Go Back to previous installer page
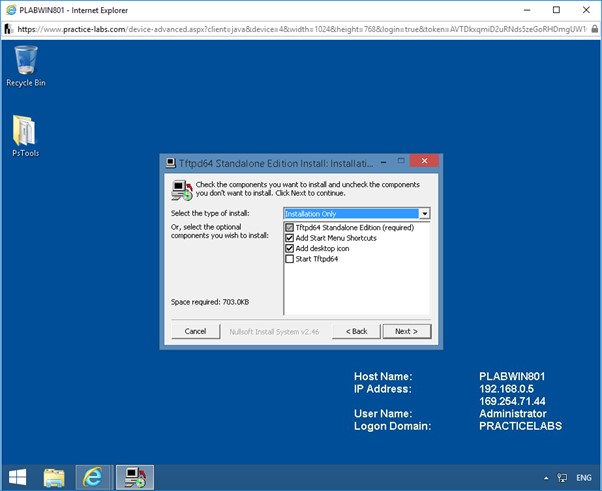602x491 pixels. [356, 331]
